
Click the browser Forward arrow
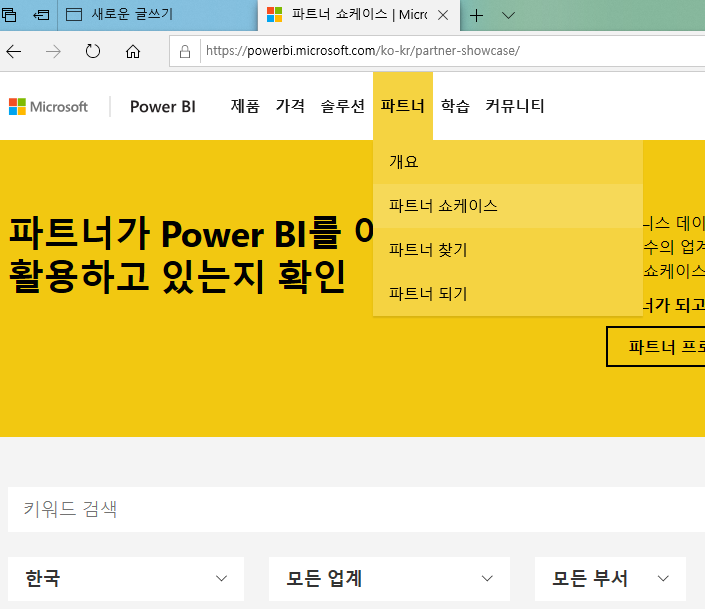(x=53, y=52)
